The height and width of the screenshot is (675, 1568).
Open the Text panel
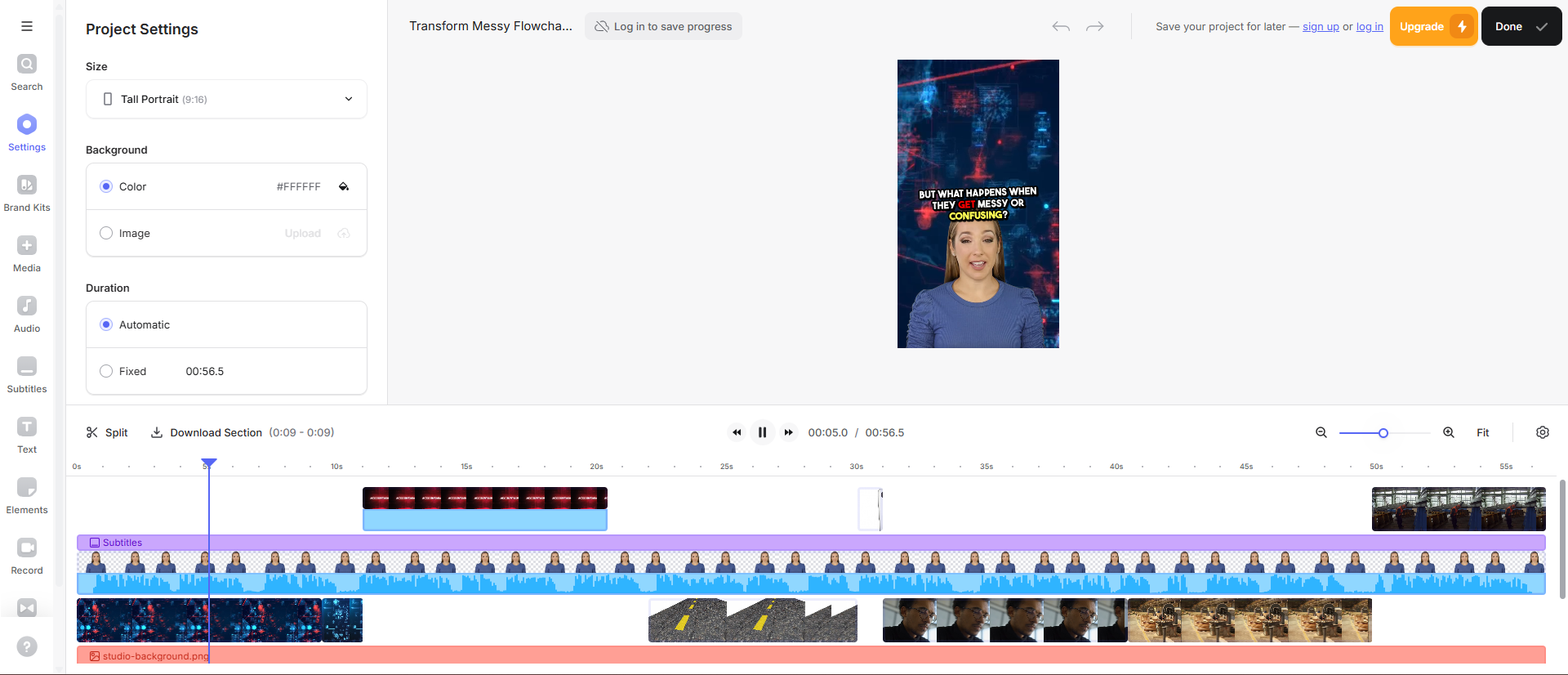tap(27, 436)
